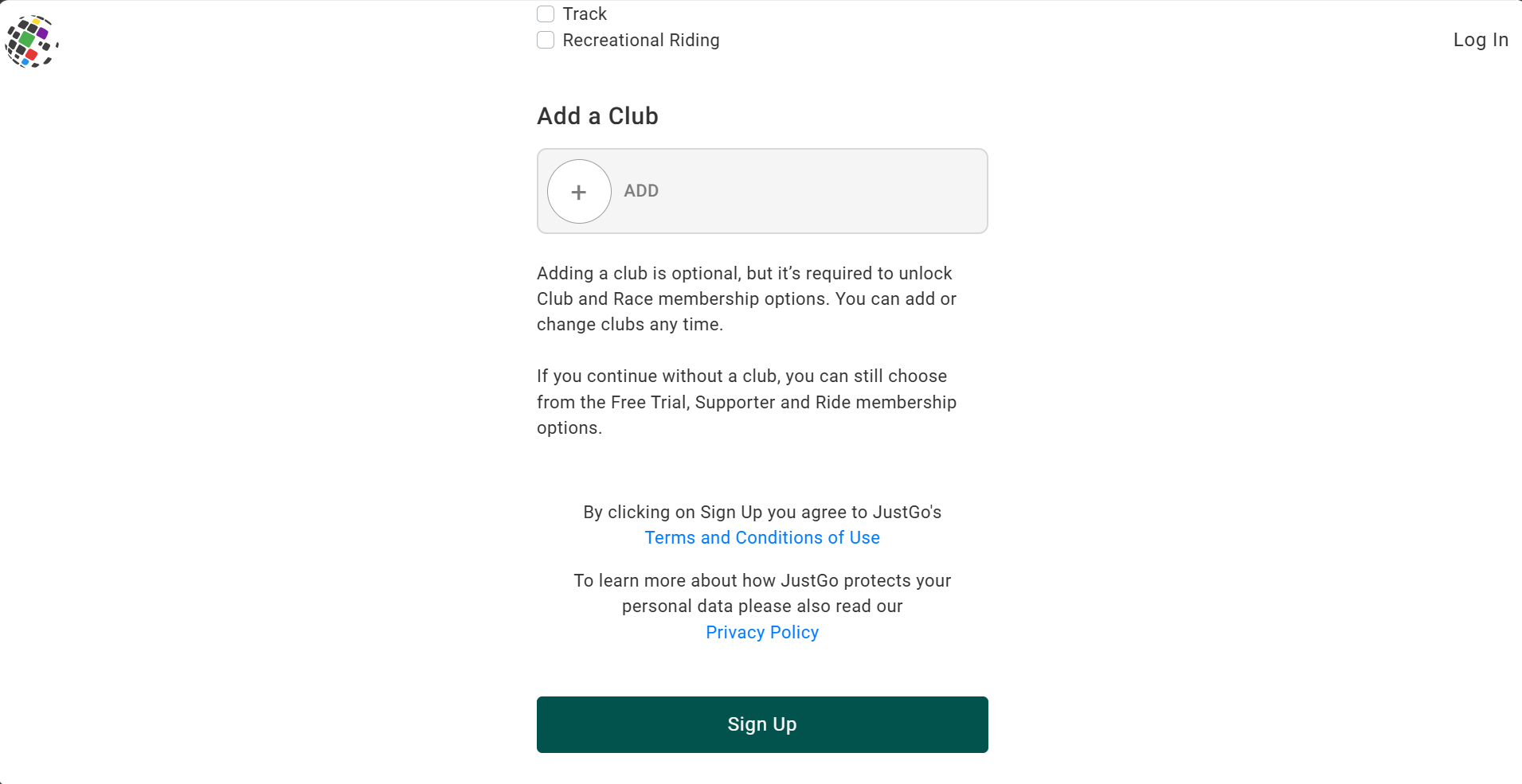Enable the Recreational Riding checkbox
The image size is (1522, 784).
(x=546, y=40)
